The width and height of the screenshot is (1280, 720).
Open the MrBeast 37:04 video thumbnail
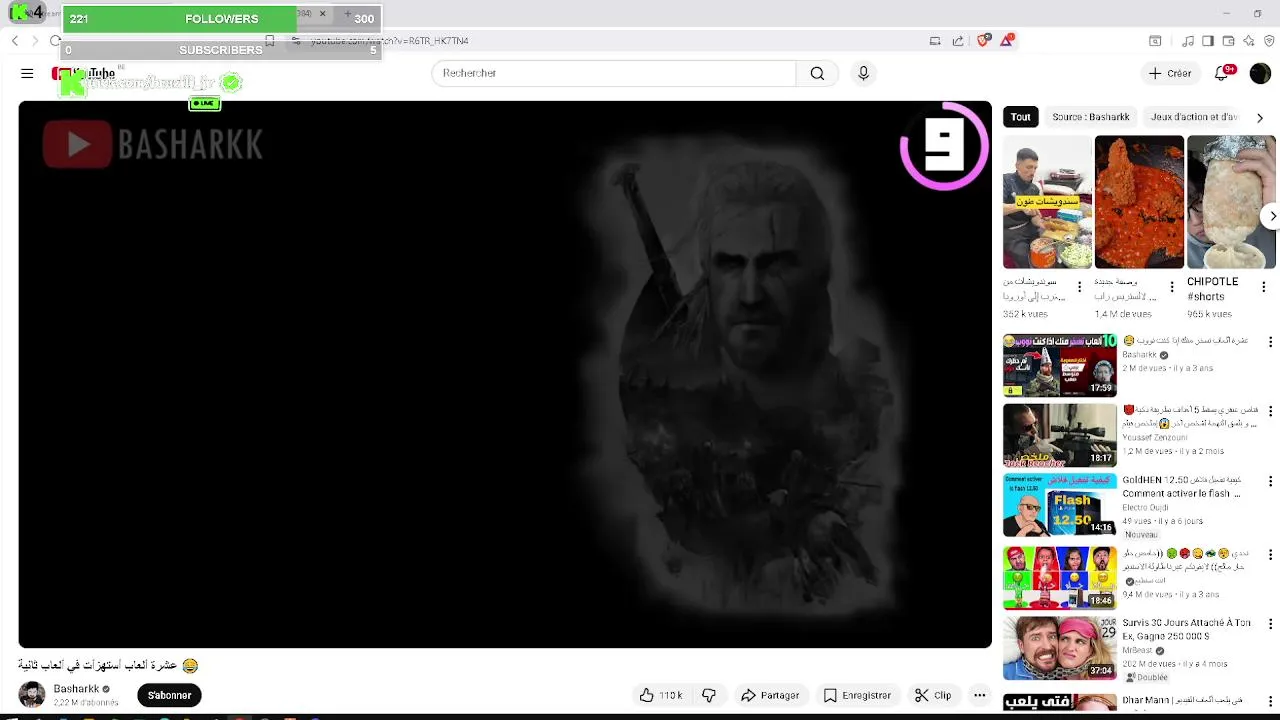pos(1060,647)
